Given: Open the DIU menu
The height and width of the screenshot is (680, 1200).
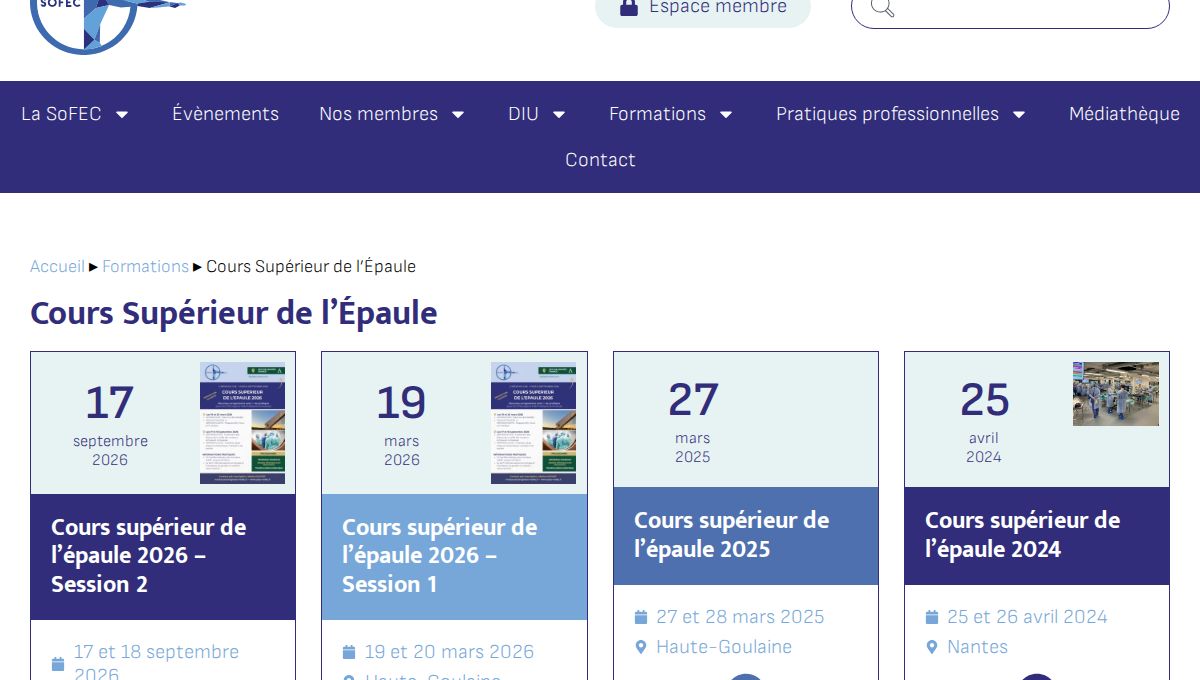Looking at the screenshot, I should click(x=523, y=114).
